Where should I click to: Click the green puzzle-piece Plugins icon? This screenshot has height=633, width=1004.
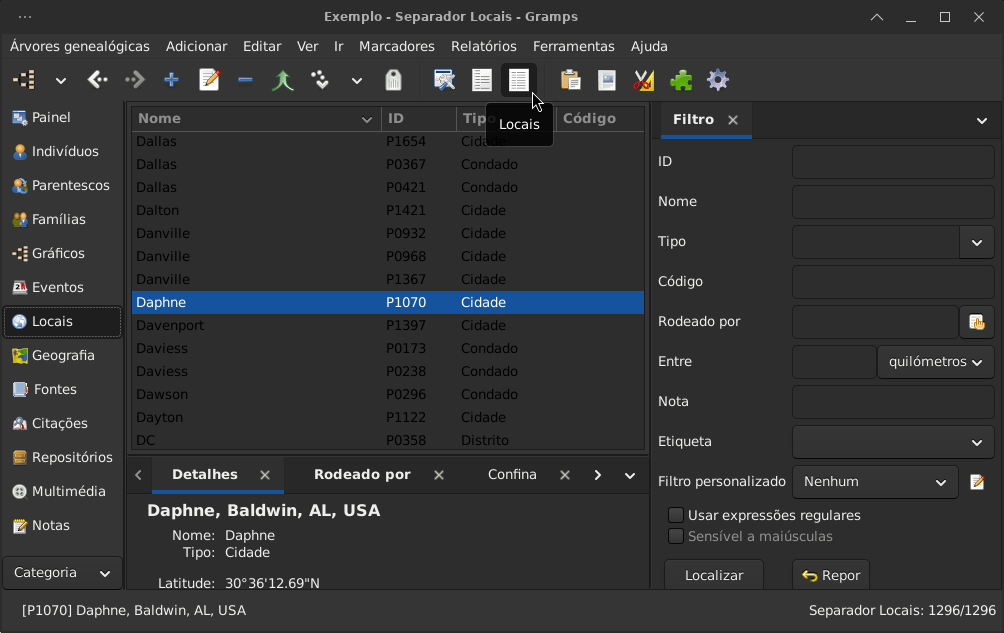click(681, 80)
